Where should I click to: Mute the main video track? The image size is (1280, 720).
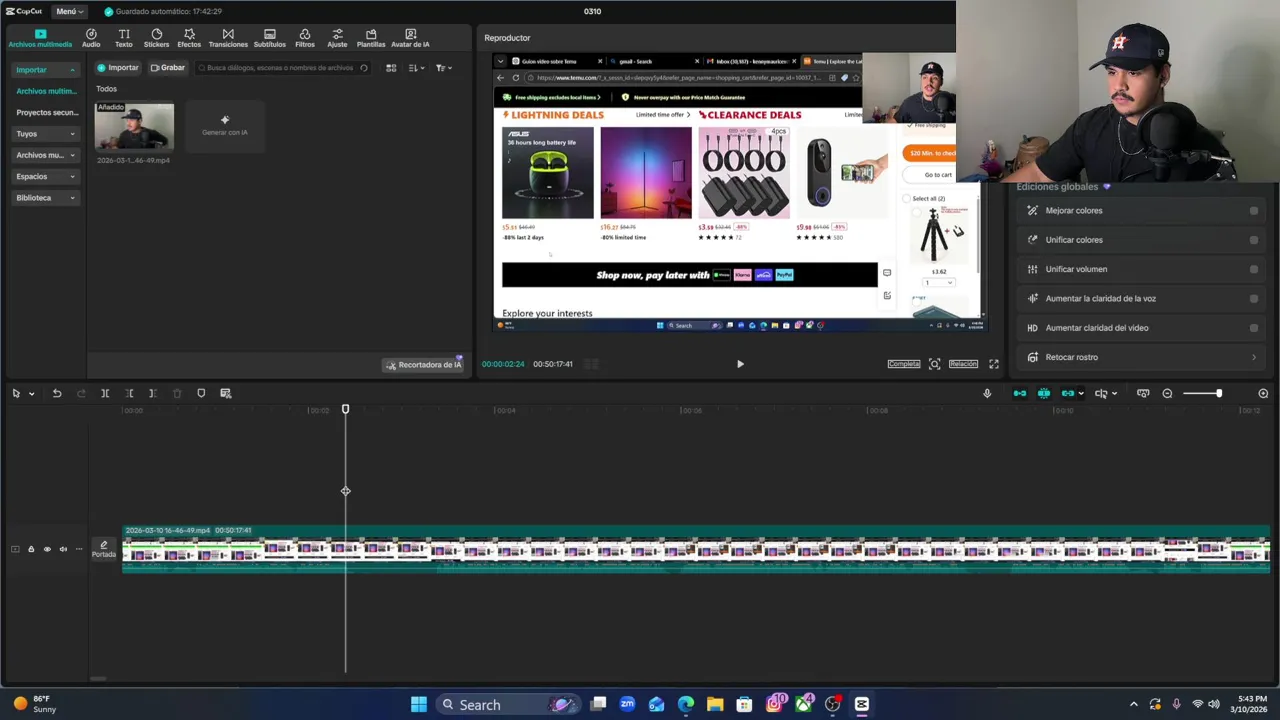[63, 549]
